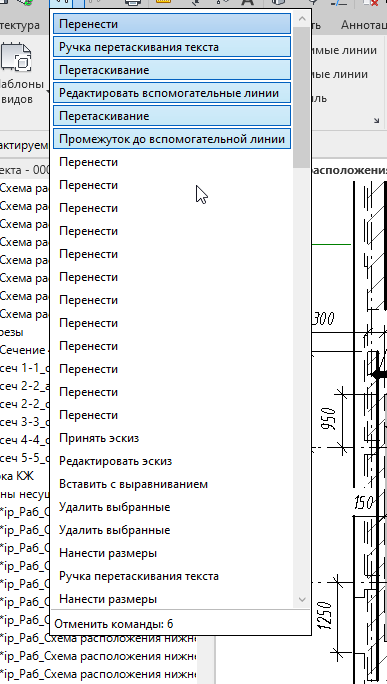This screenshot has height=684, width=387.
Task: Click 'Отменить команды: 6' status label
Action: tap(113, 624)
